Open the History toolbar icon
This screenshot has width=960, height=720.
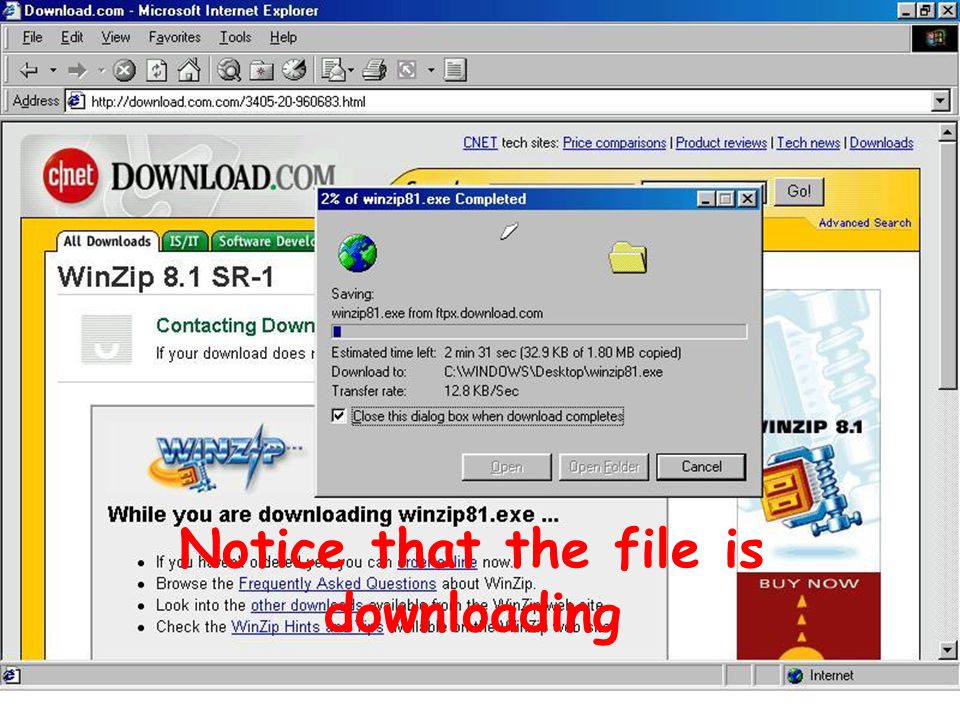pos(294,70)
